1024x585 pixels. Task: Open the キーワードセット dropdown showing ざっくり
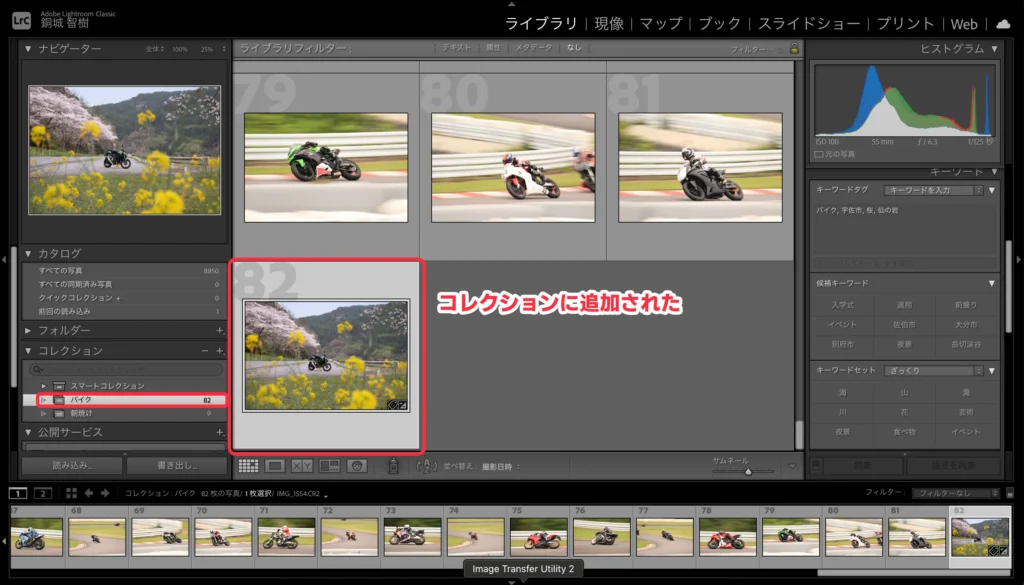coord(935,369)
